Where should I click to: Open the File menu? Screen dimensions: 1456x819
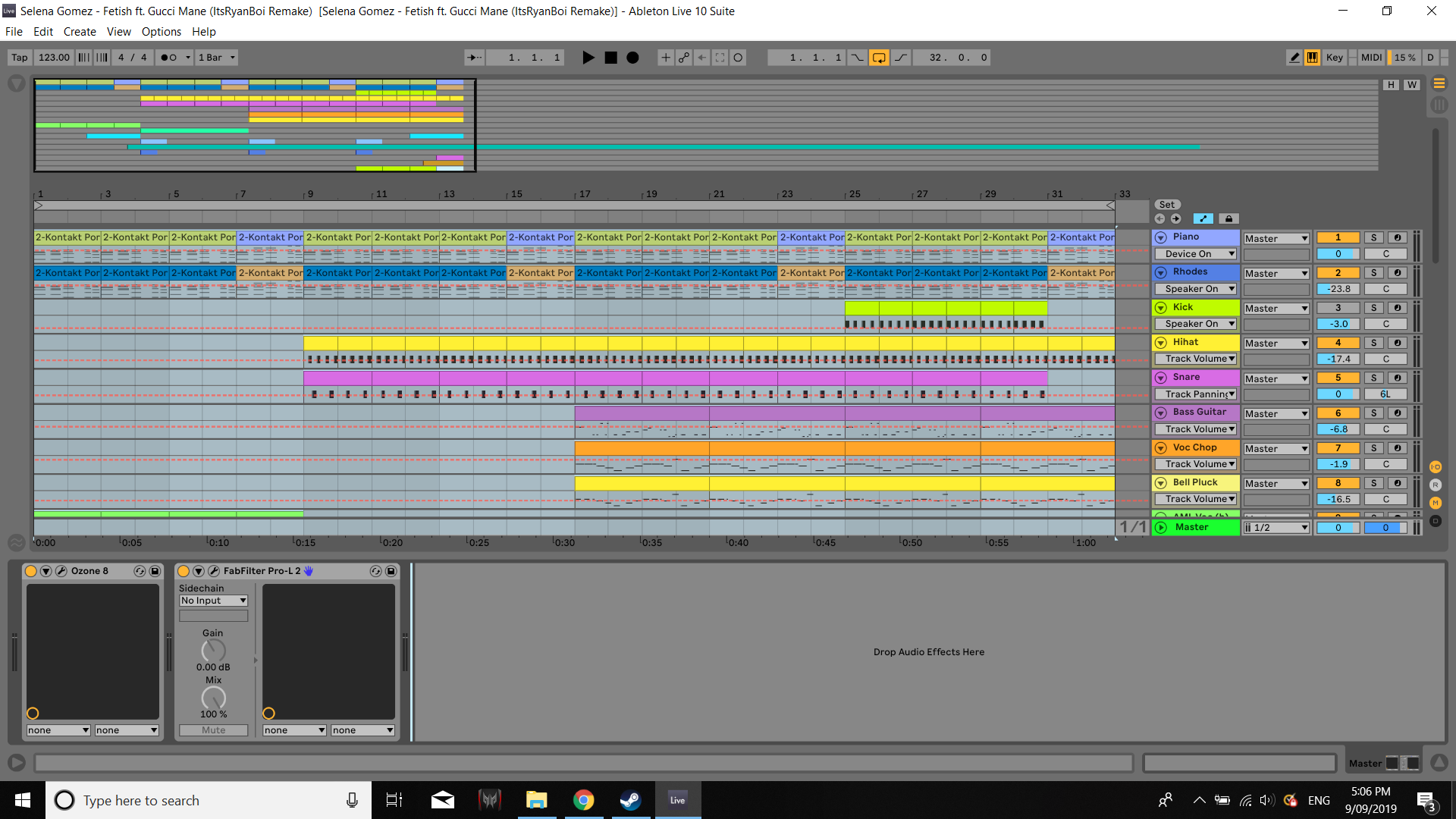tap(14, 32)
